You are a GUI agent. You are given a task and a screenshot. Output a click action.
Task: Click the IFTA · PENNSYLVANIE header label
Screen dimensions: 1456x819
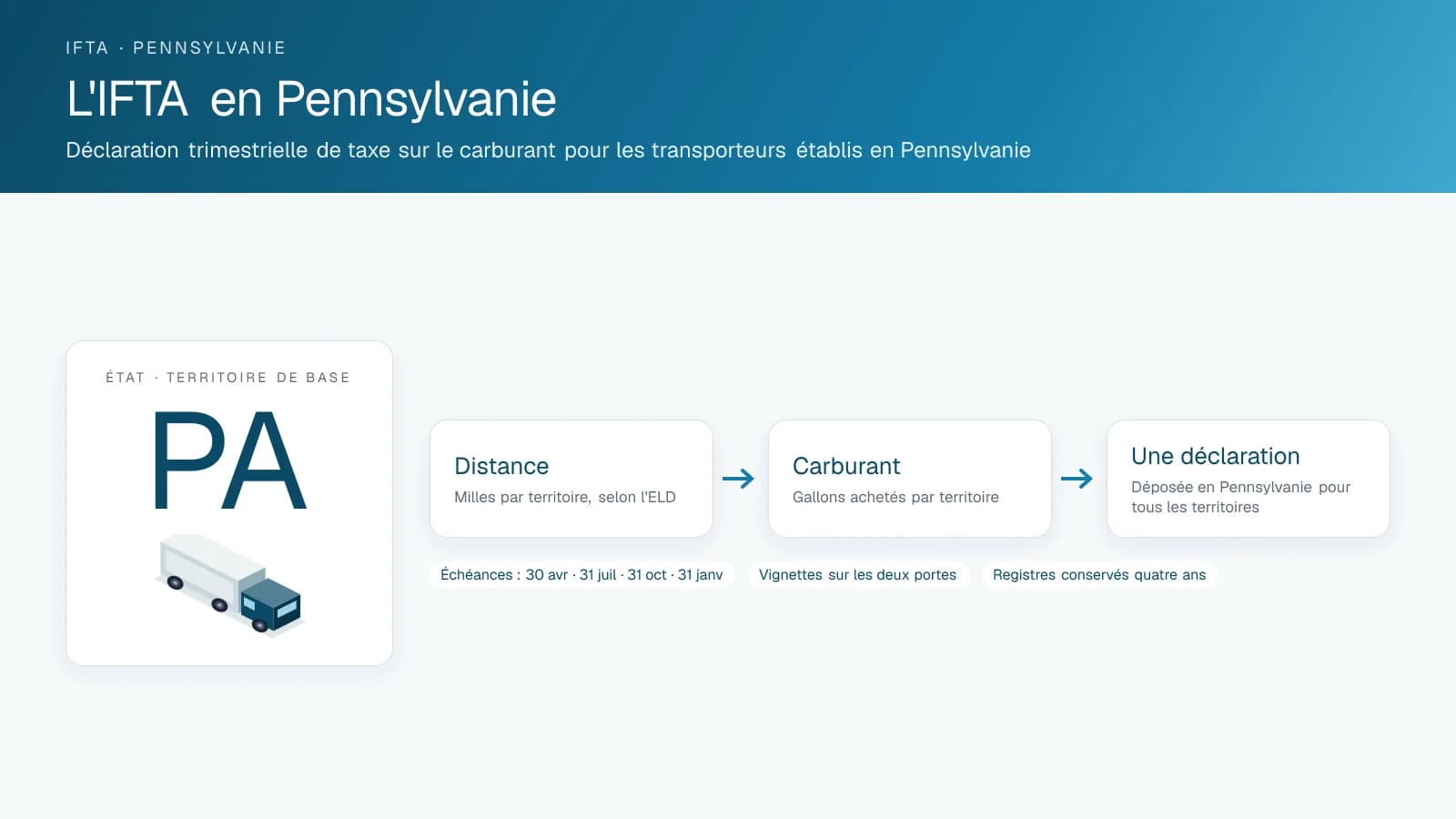point(176,48)
